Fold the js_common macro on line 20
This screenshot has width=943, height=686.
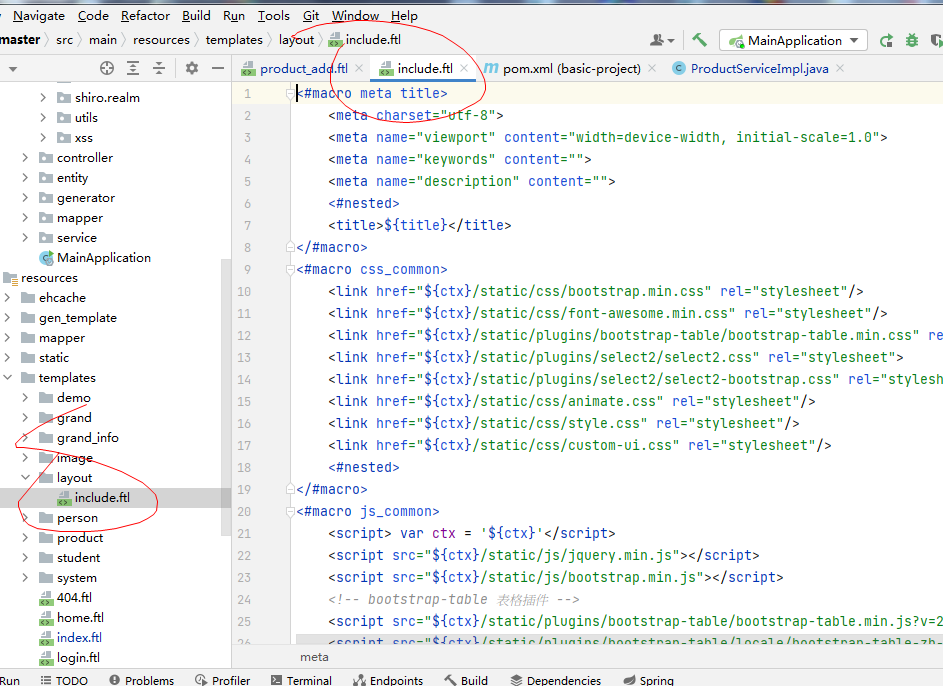(x=290, y=512)
